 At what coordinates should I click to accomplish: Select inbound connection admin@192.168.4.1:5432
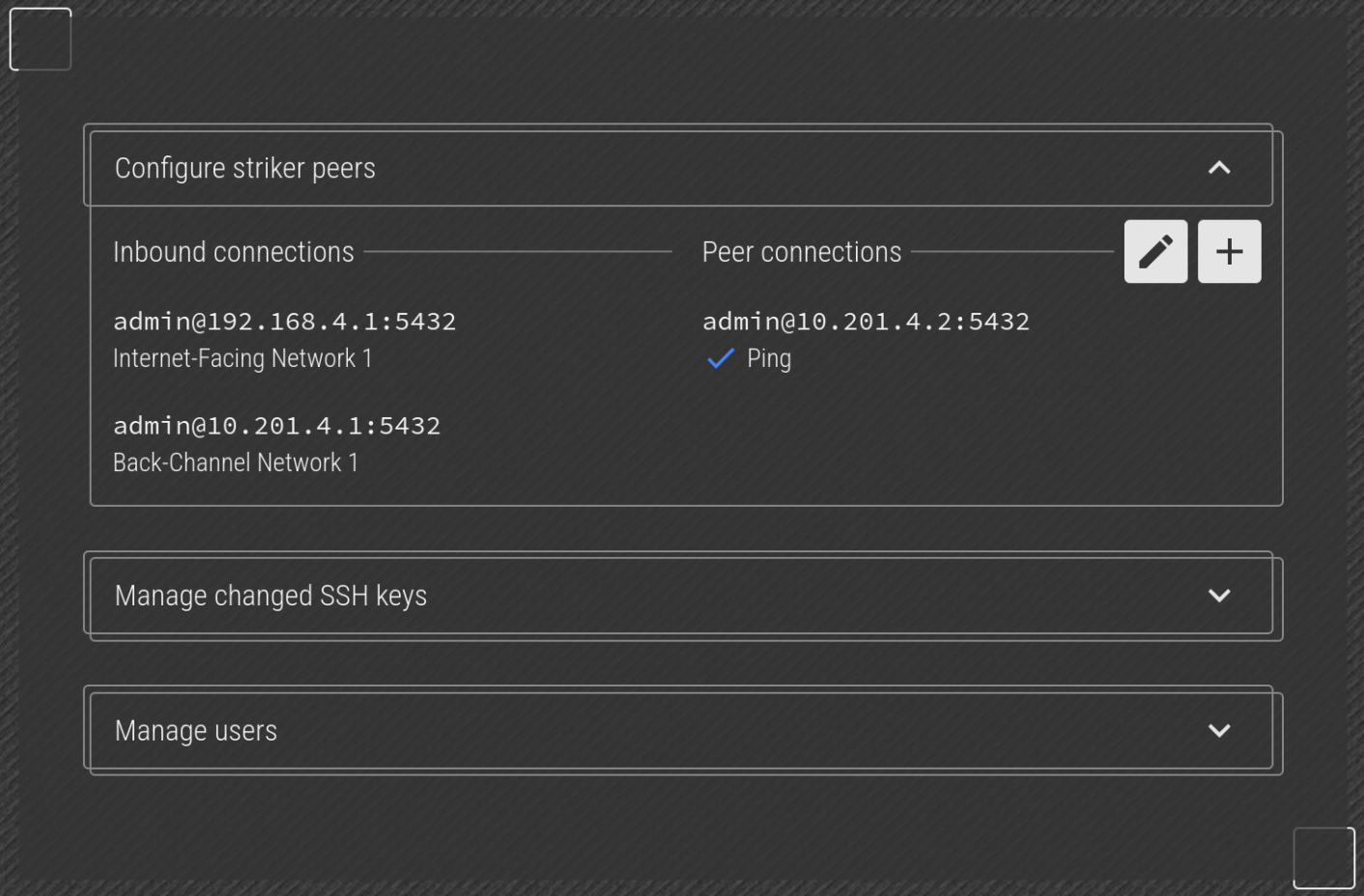284,322
